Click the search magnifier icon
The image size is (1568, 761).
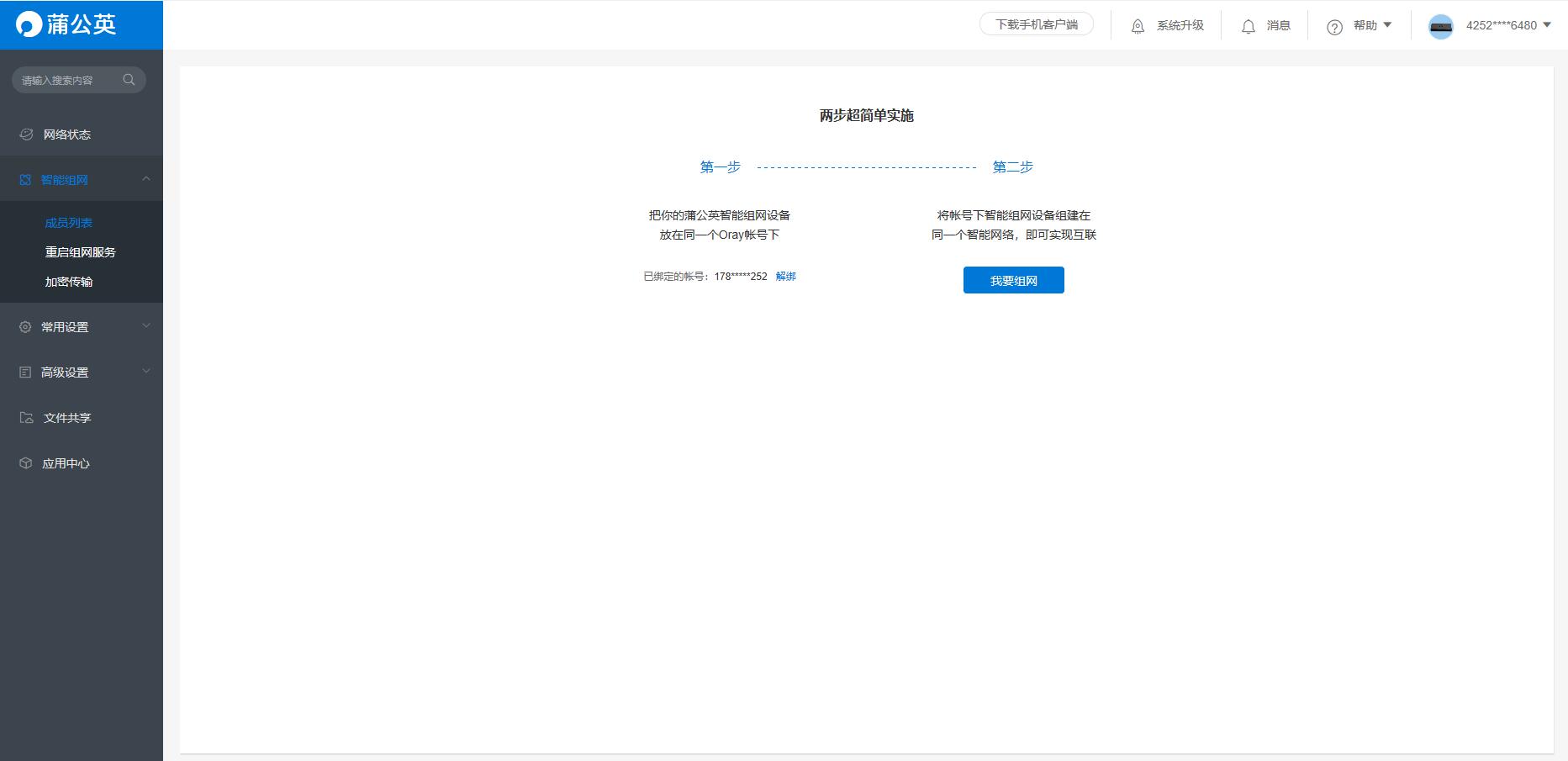[x=129, y=79]
